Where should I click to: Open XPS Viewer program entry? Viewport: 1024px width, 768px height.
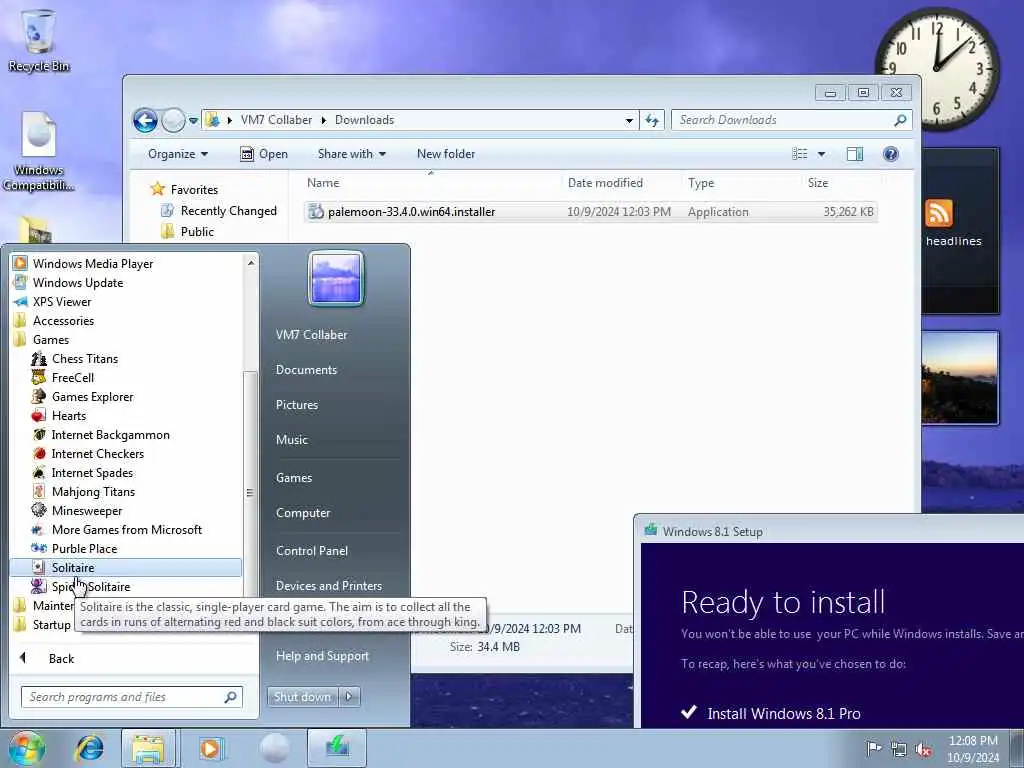pos(62,301)
